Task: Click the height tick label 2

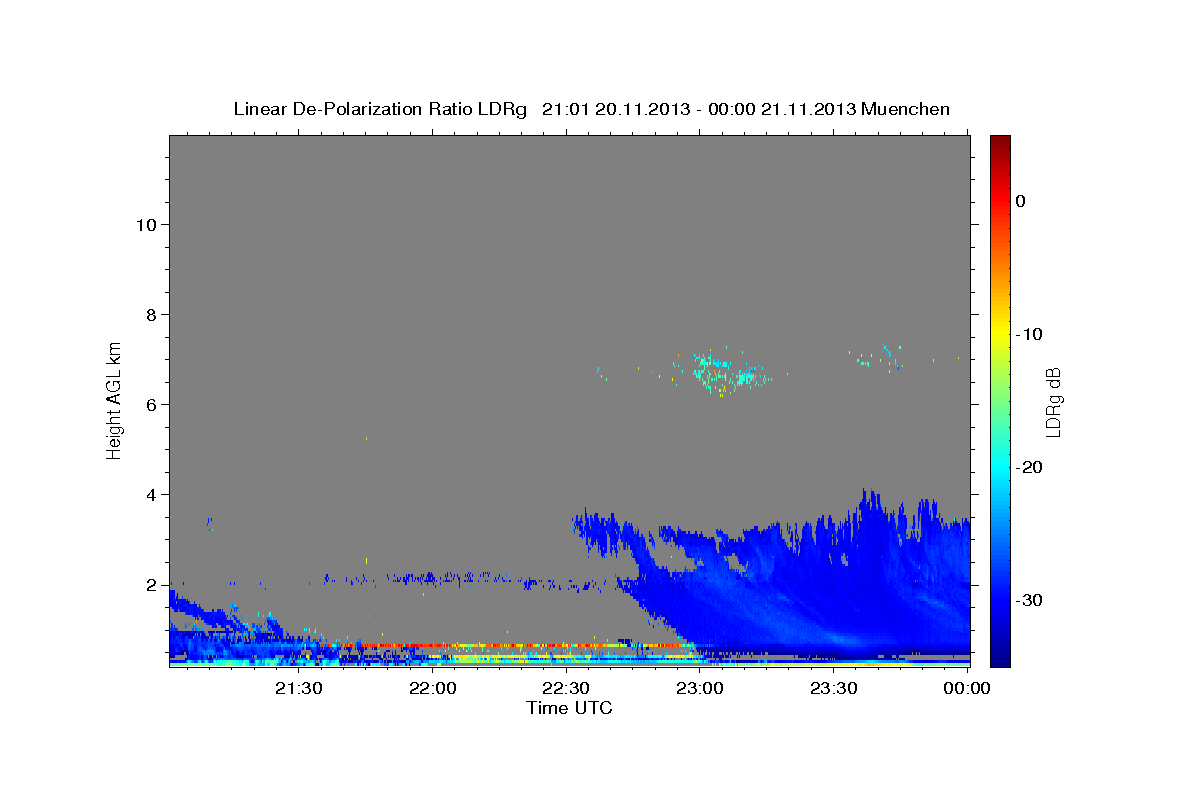Action: [152, 584]
